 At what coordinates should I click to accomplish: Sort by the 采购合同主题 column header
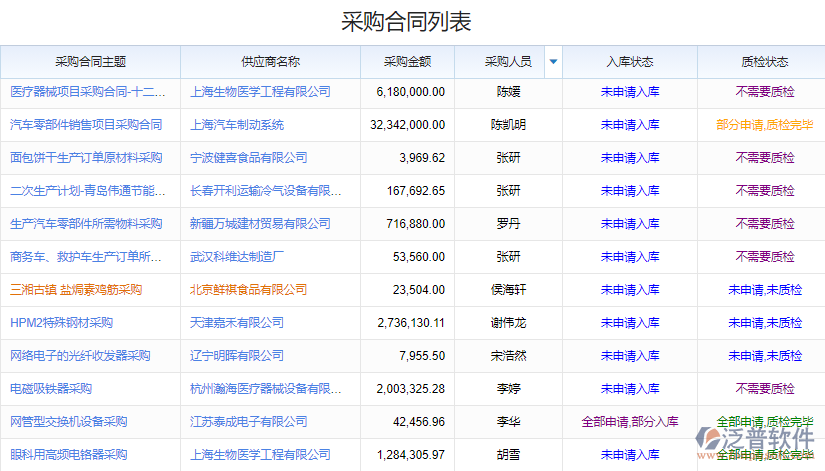click(x=90, y=62)
